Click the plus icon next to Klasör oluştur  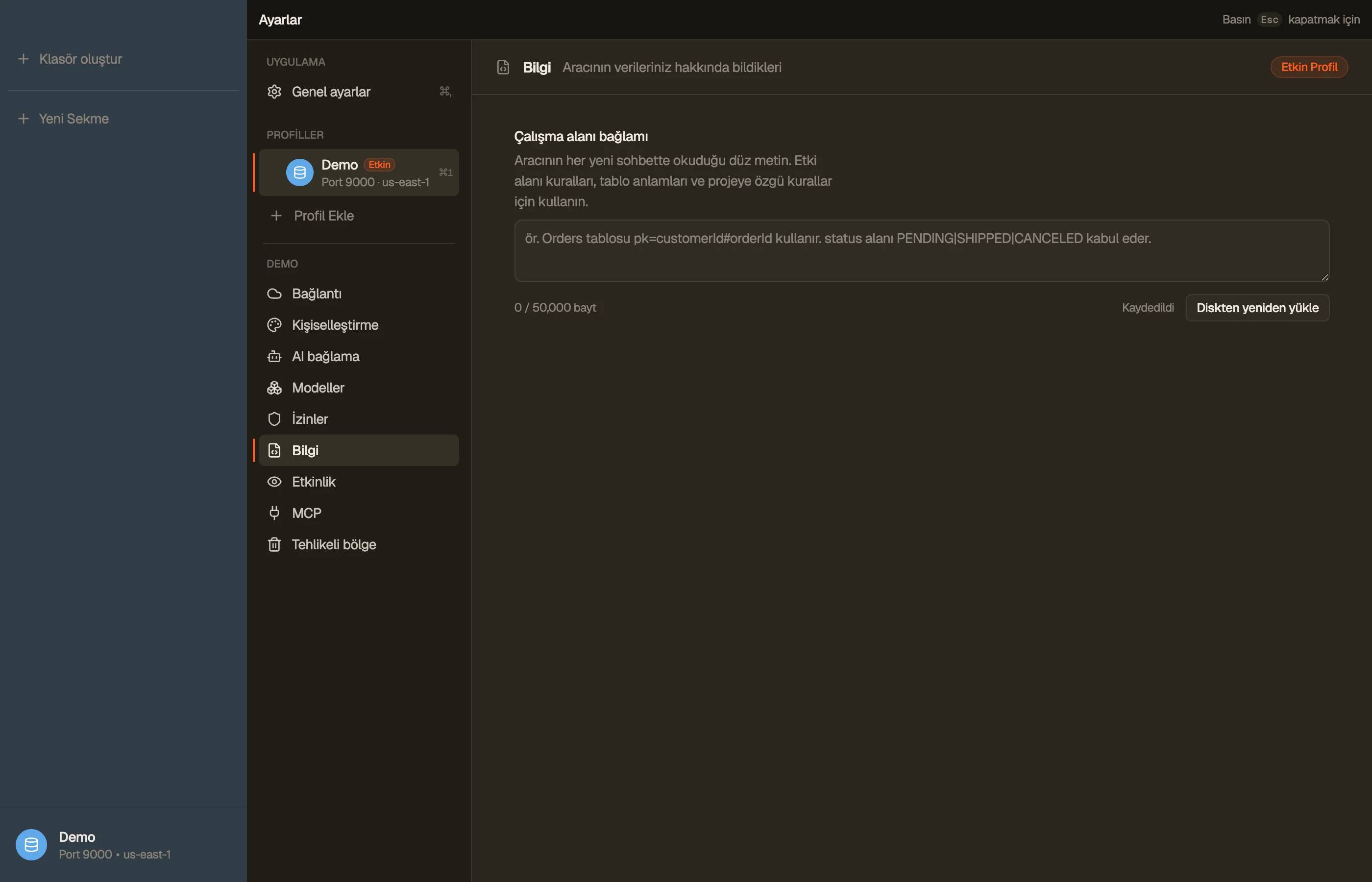point(24,59)
